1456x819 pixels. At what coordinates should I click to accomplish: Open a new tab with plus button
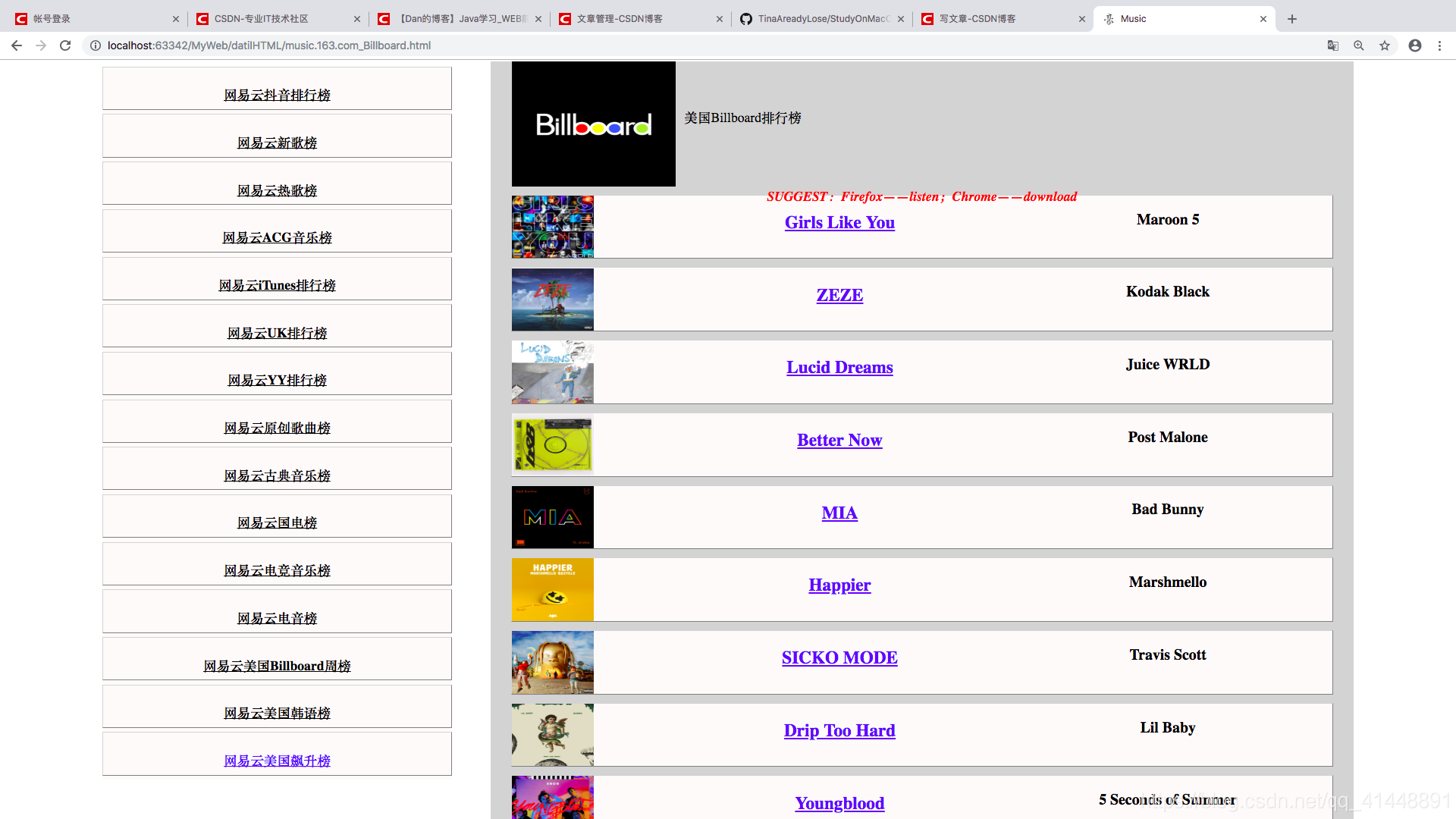coord(1292,19)
